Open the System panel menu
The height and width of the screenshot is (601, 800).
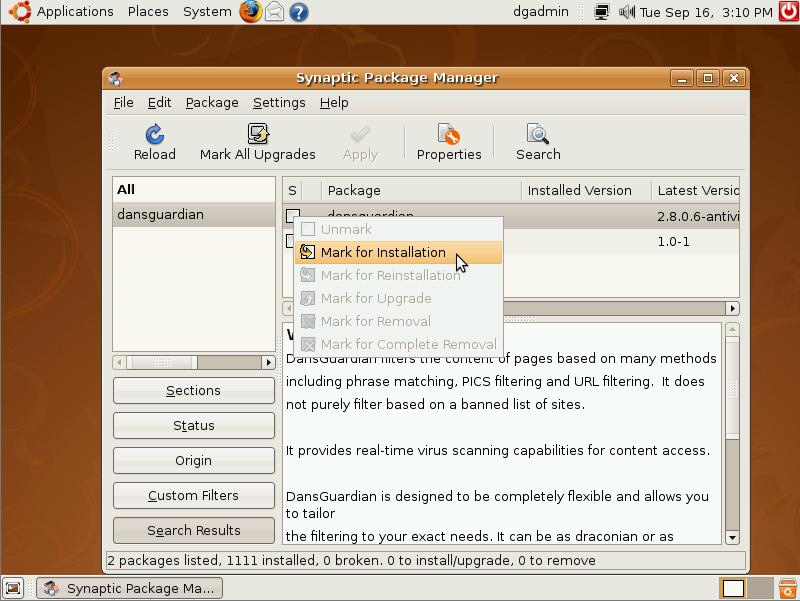click(207, 11)
